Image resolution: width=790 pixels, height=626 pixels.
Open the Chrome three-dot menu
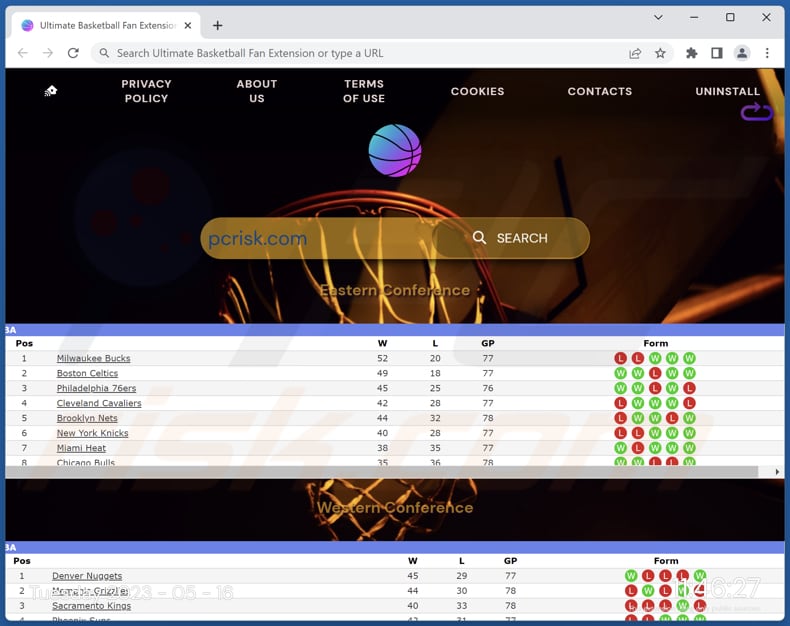coord(767,53)
